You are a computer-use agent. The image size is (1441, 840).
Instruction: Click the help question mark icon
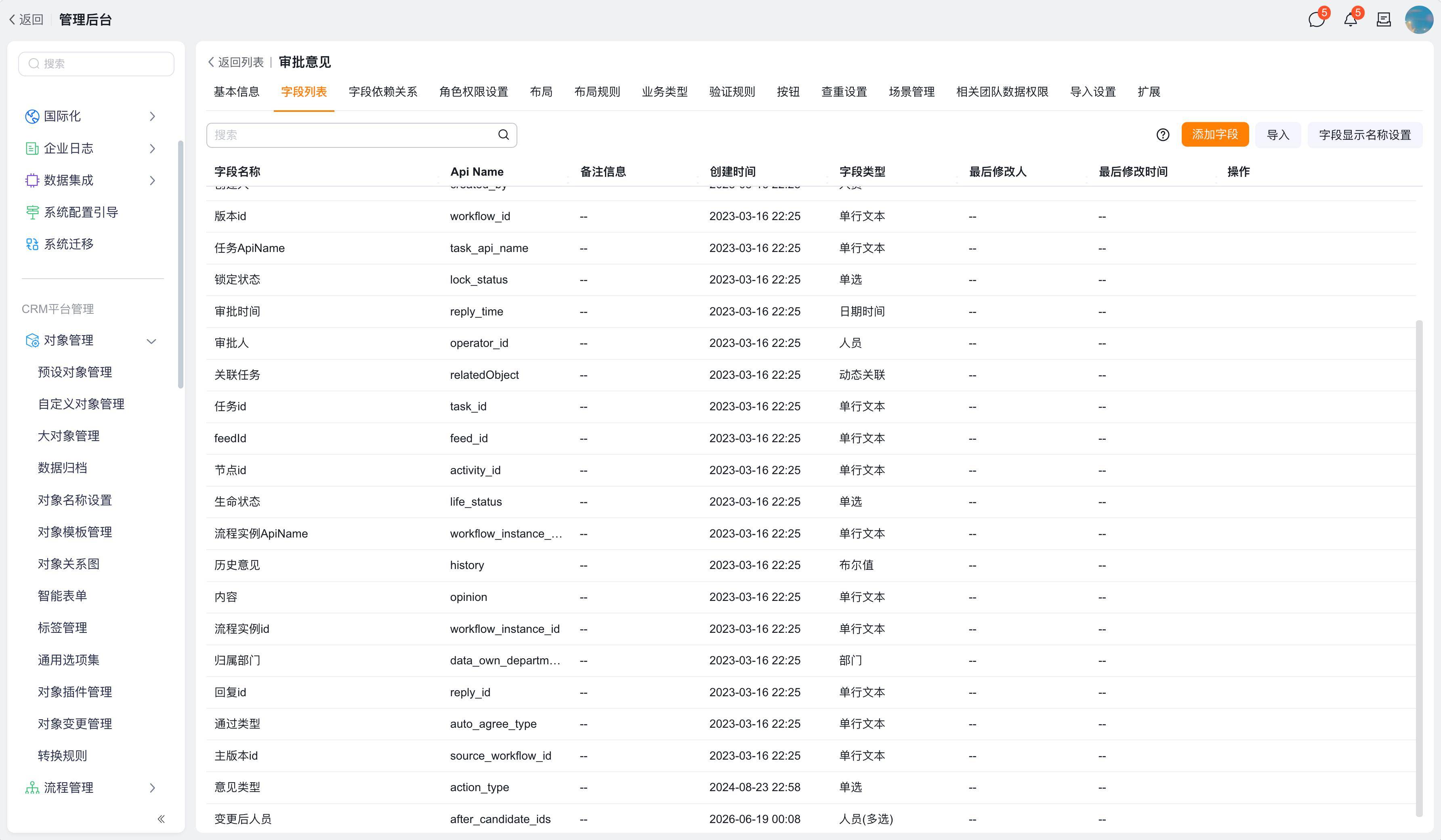(1162, 135)
